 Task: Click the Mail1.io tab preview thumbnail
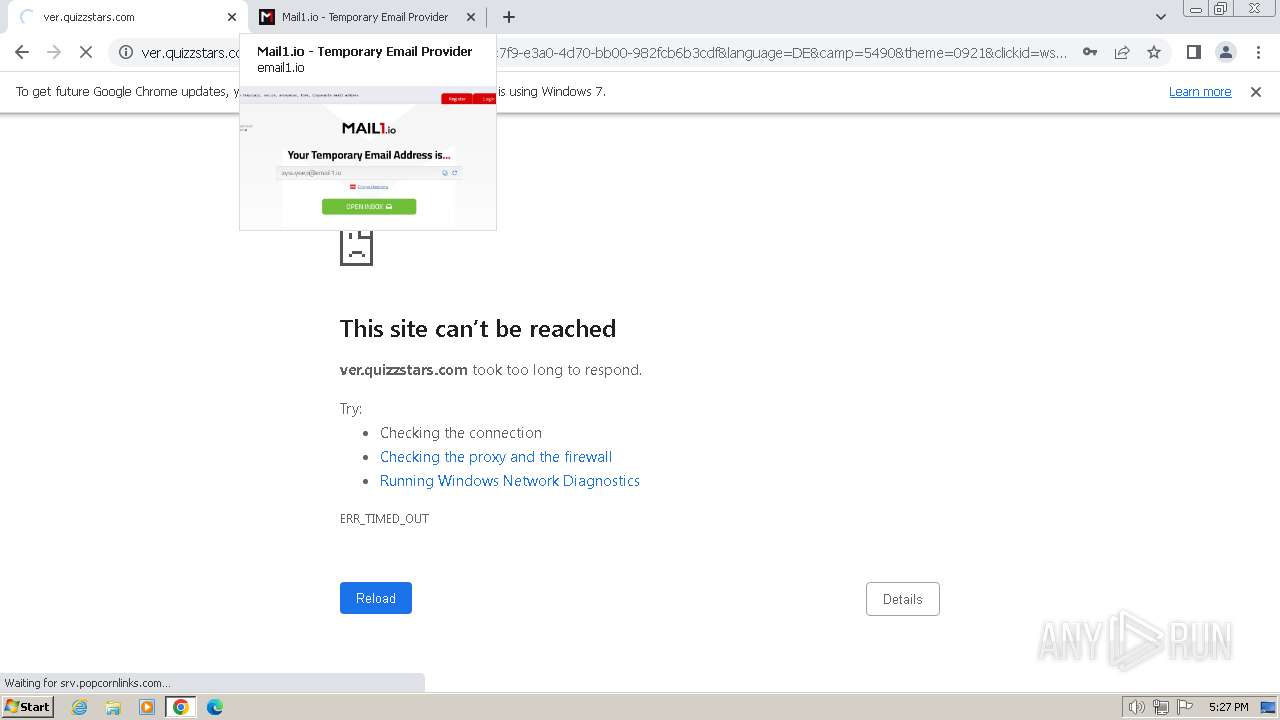pyautogui.click(x=368, y=157)
